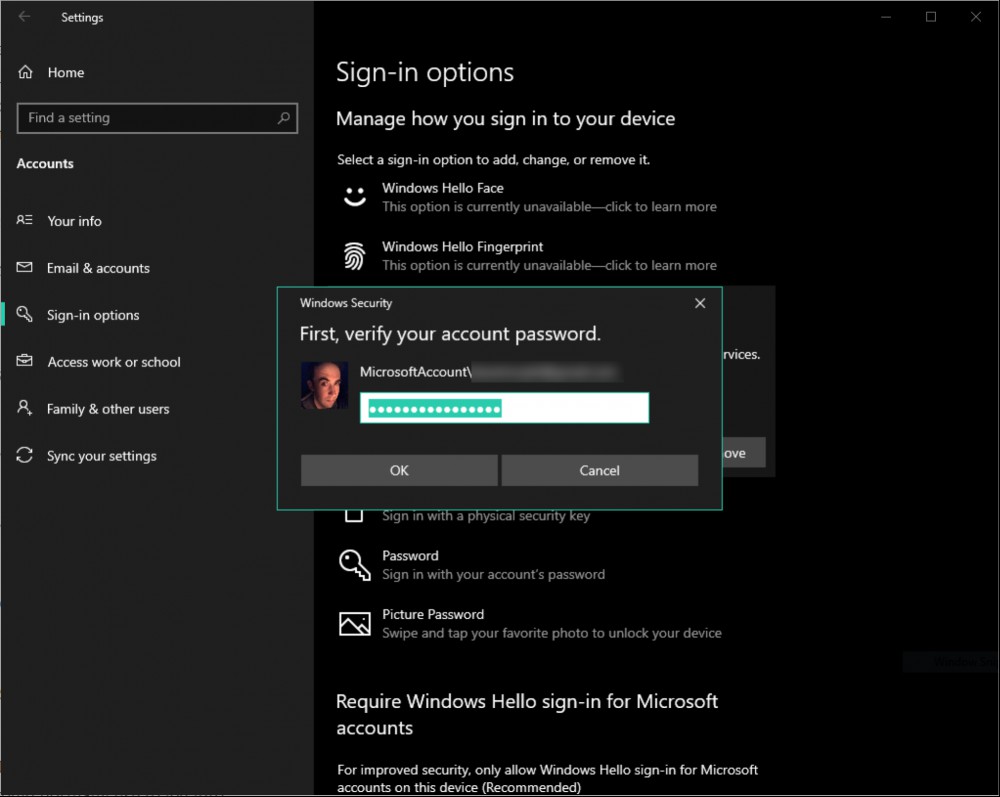
Task: Click the partially hidden Remove button
Action: coord(744,453)
